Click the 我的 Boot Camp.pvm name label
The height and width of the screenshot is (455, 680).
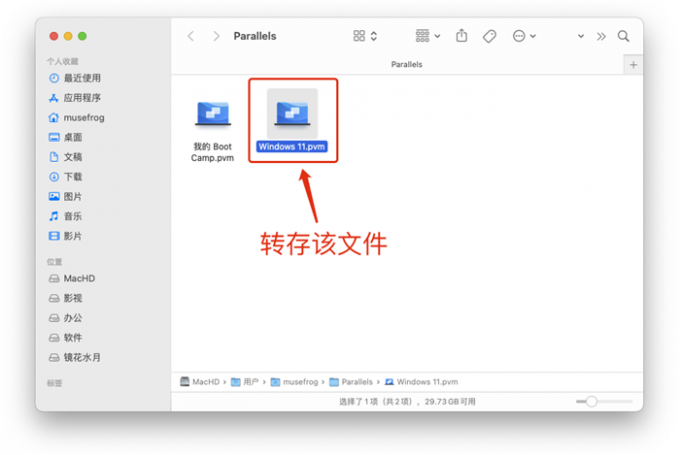click(x=212, y=152)
